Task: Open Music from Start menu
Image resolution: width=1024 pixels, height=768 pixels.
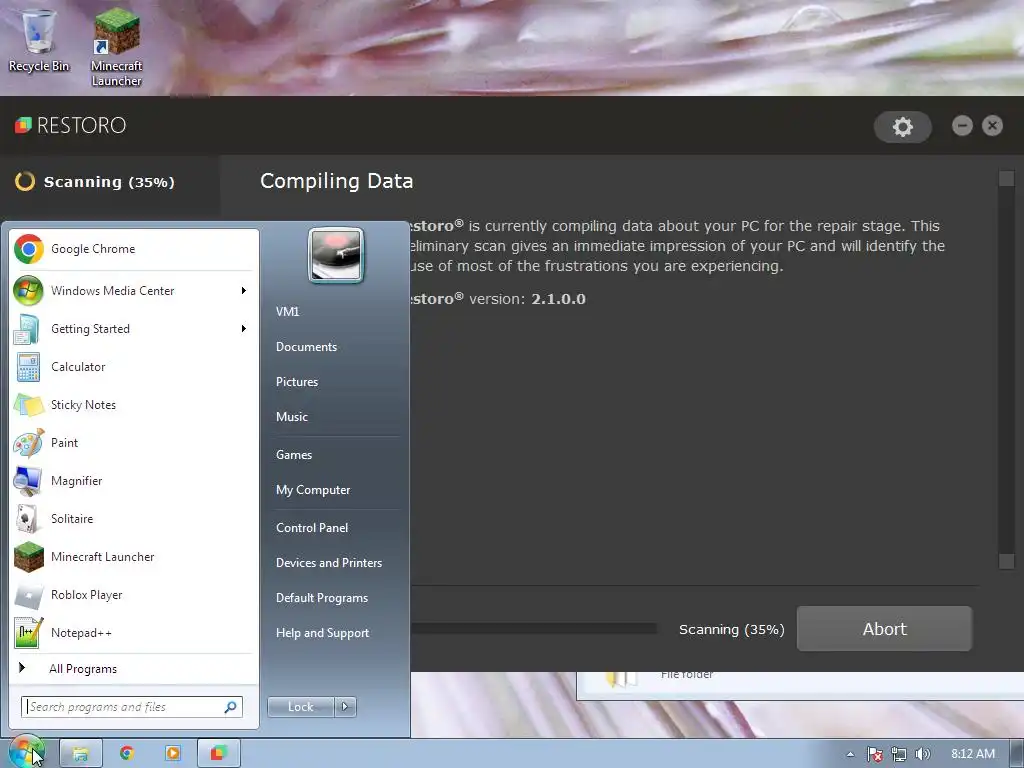Action: [x=291, y=417]
